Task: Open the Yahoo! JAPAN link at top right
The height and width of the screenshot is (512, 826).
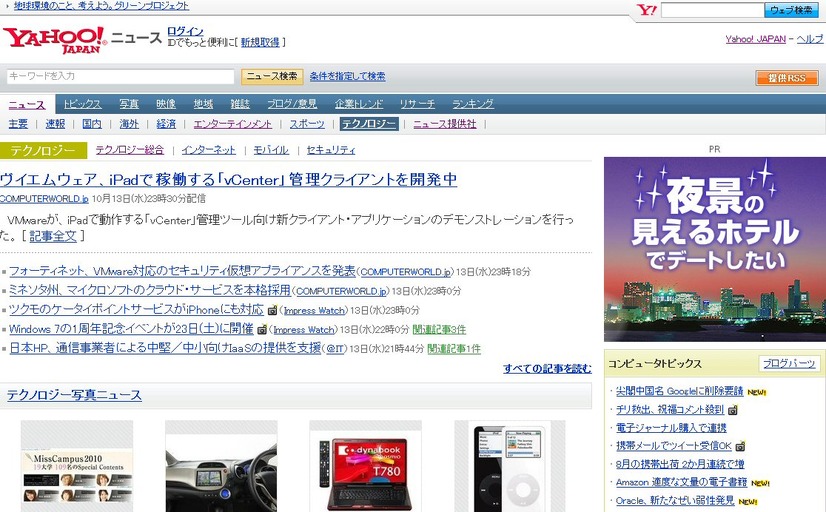Action: (x=755, y=39)
